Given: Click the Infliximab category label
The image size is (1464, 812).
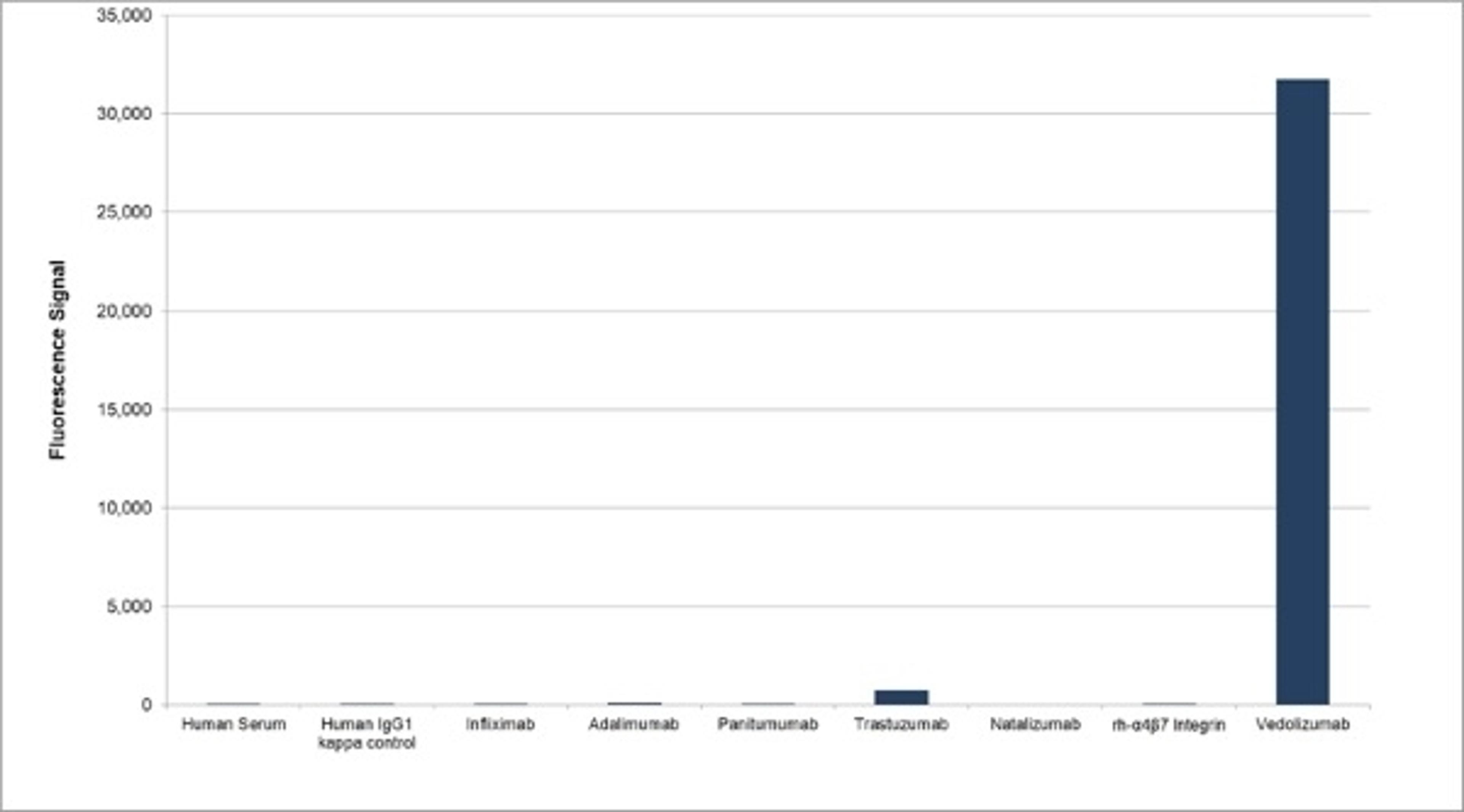Looking at the screenshot, I should [500, 725].
